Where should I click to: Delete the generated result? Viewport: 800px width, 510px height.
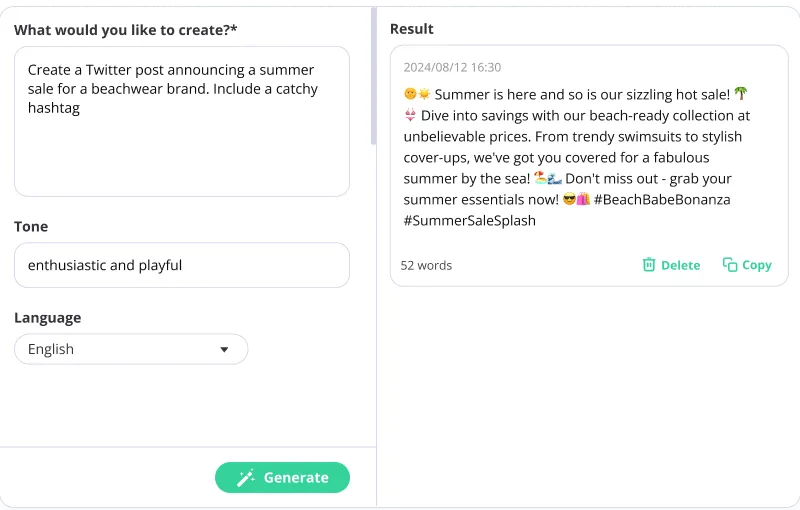pos(671,265)
